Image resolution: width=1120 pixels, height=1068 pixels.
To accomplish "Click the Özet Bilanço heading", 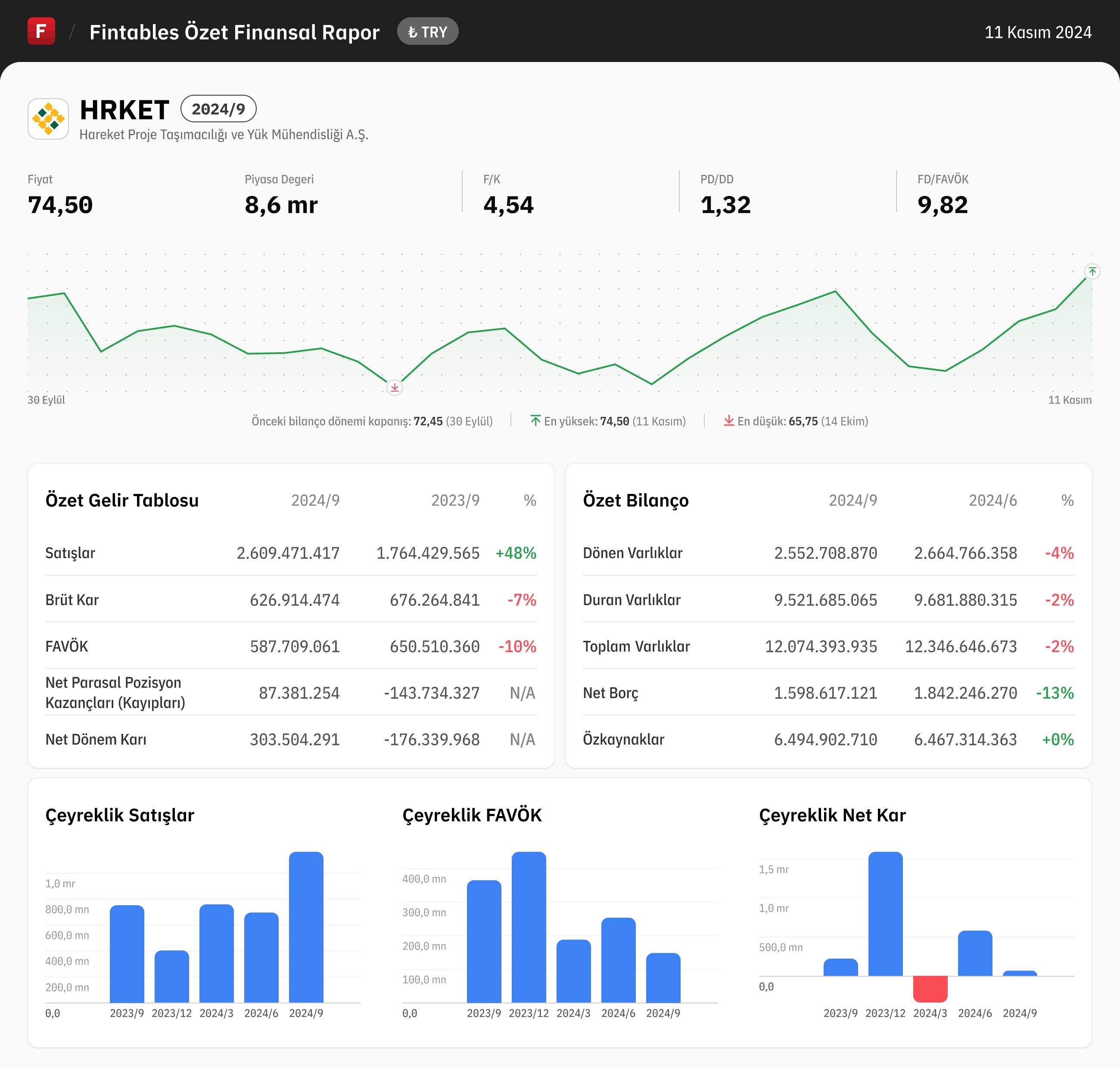I will [635, 500].
